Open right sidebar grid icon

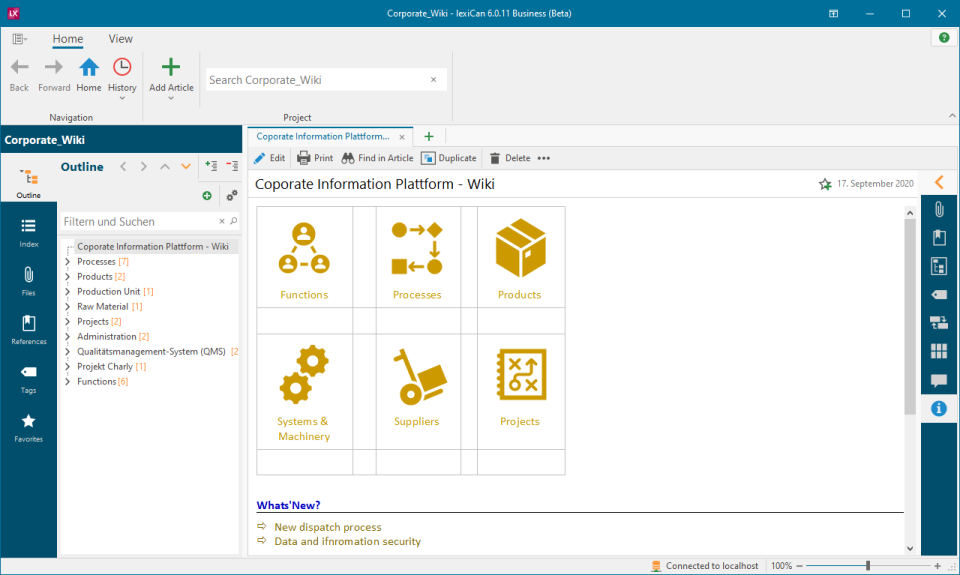point(939,351)
